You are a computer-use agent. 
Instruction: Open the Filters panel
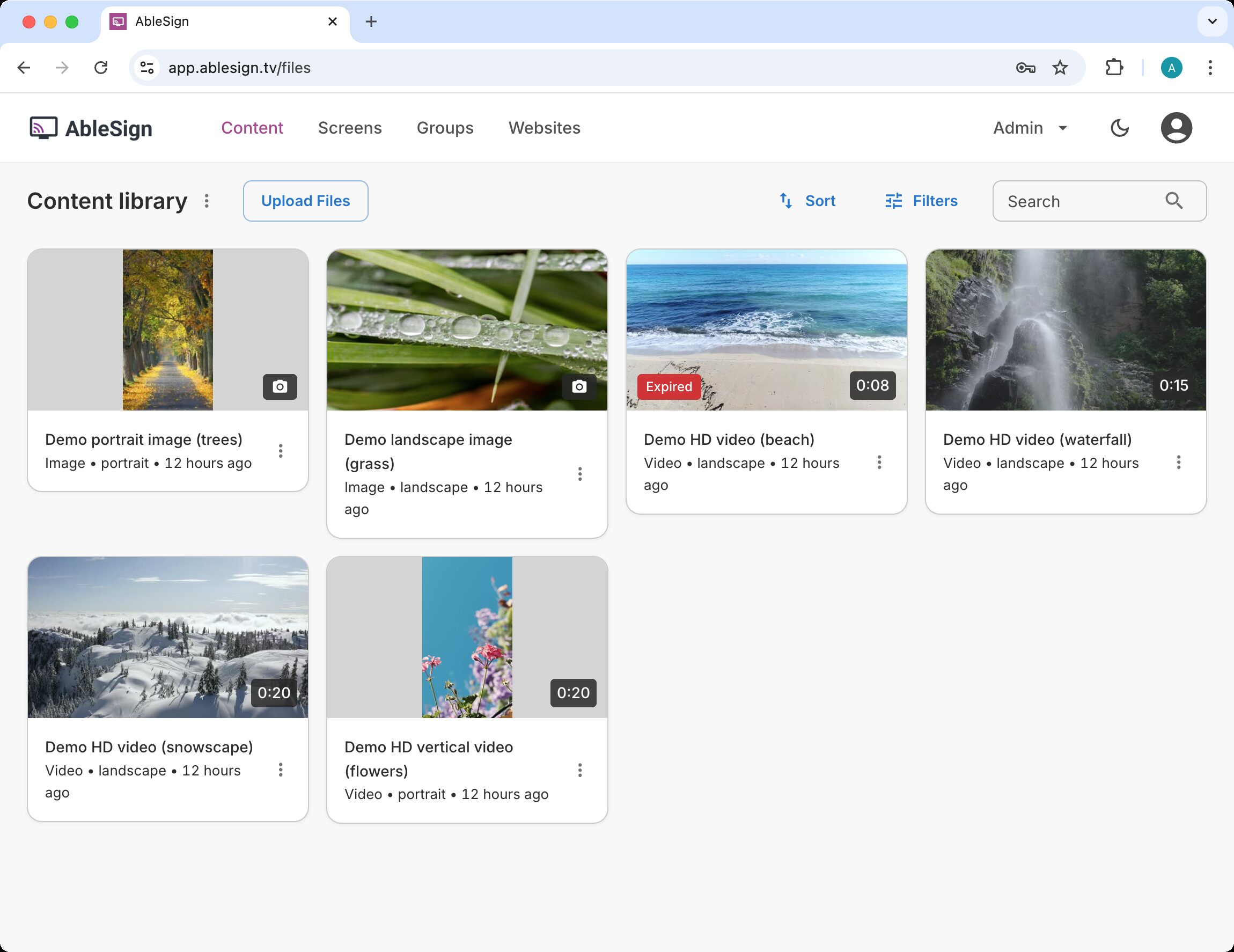921,201
